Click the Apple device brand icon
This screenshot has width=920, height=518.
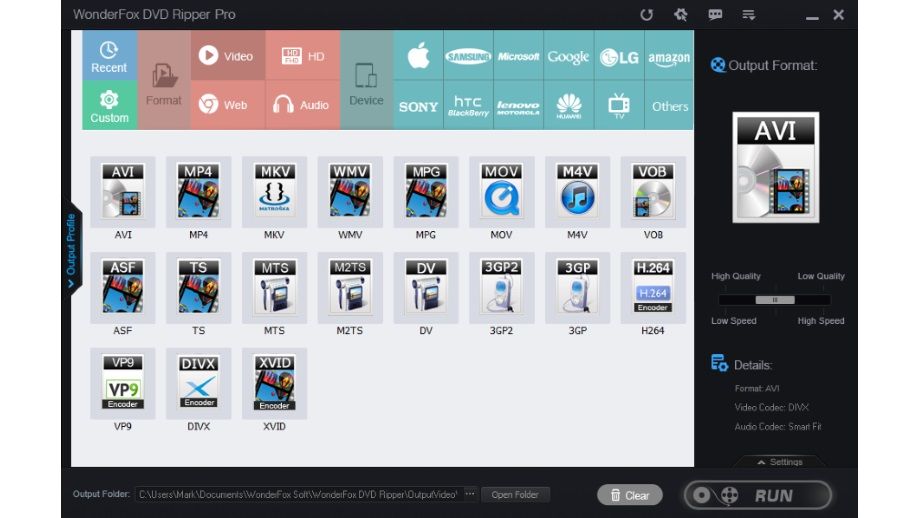point(418,56)
